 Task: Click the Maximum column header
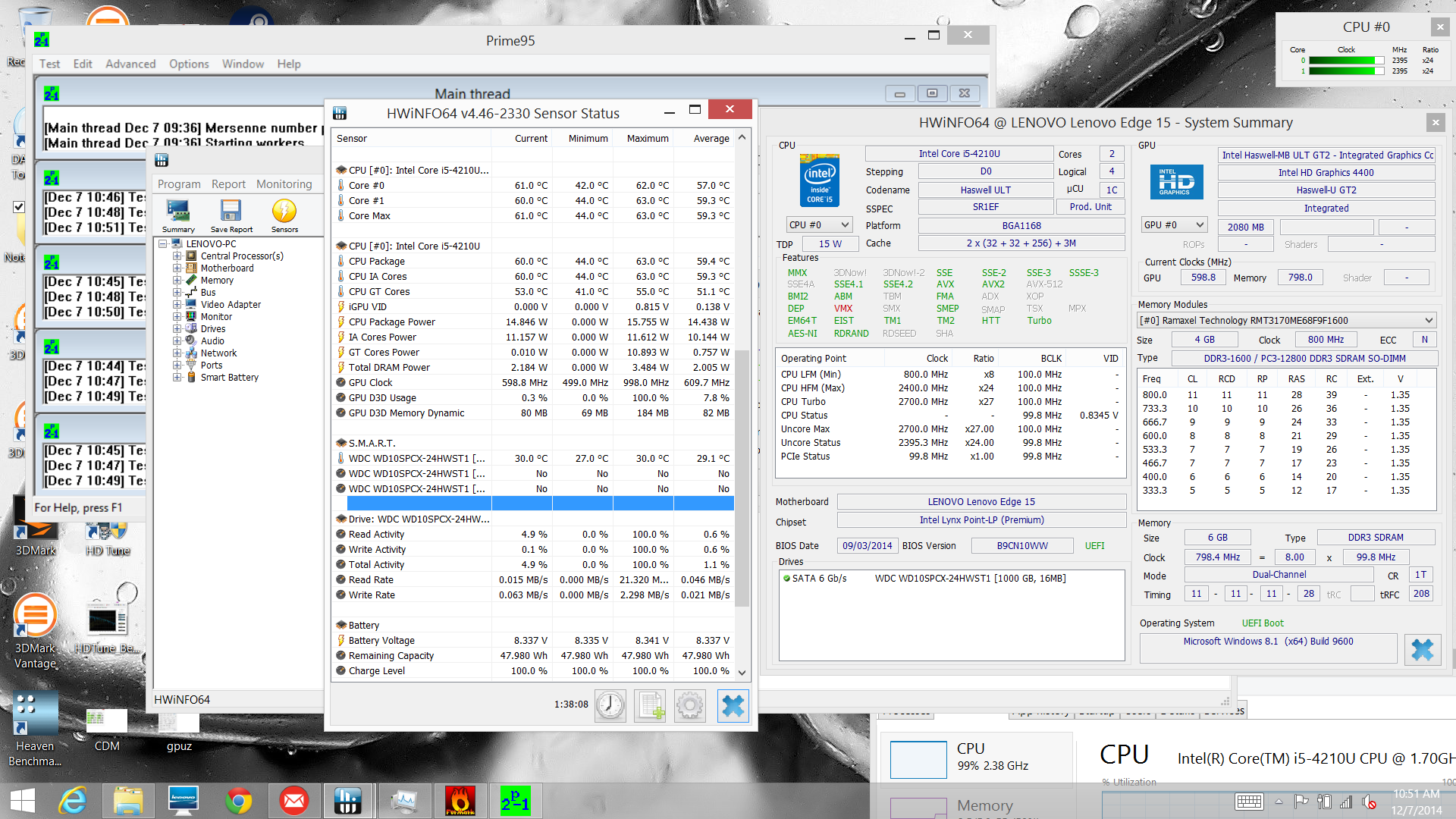click(x=648, y=138)
